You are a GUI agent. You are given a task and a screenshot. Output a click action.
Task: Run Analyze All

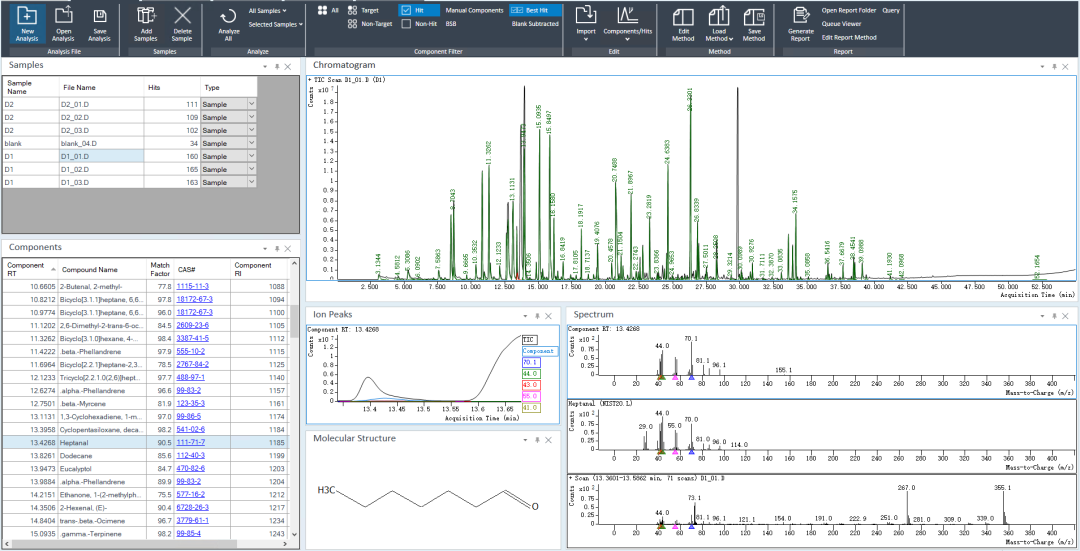pyautogui.click(x=228, y=24)
